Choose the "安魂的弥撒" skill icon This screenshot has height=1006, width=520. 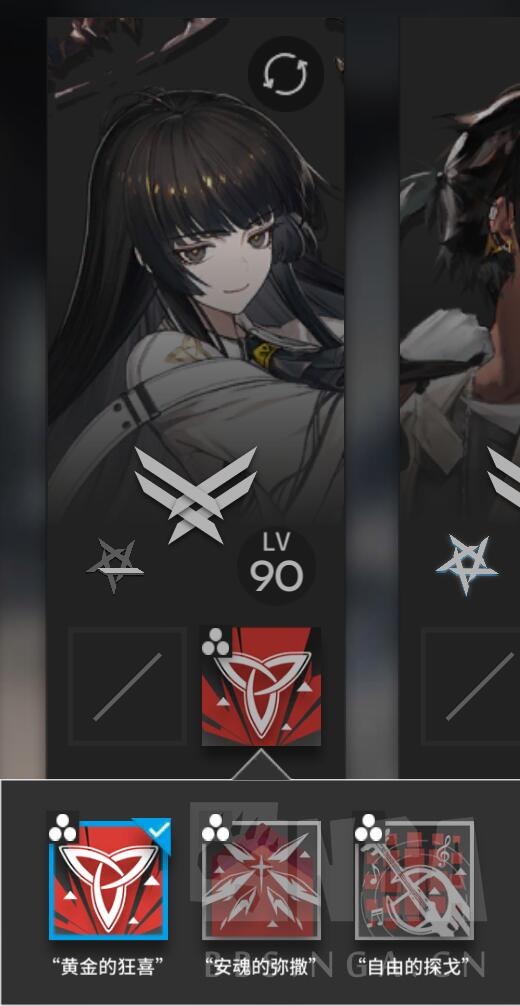click(261, 880)
